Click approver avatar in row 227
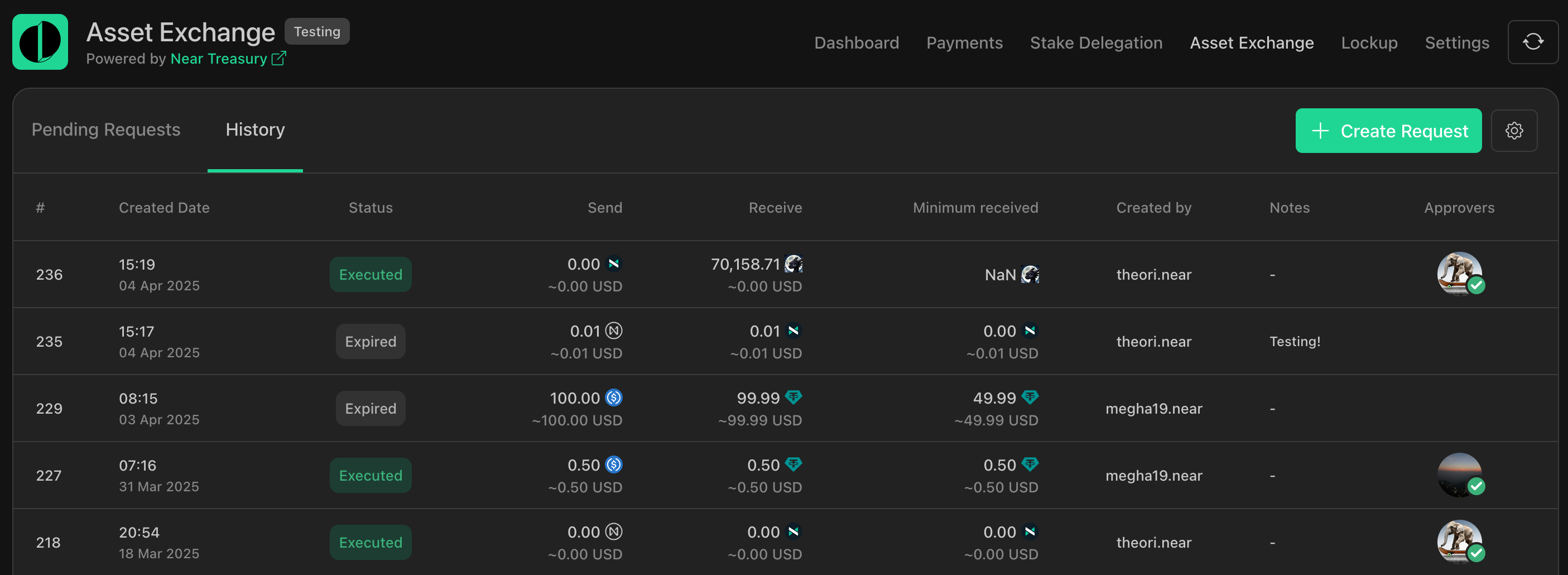The height and width of the screenshot is (575, 1568). coord(1459,475)
